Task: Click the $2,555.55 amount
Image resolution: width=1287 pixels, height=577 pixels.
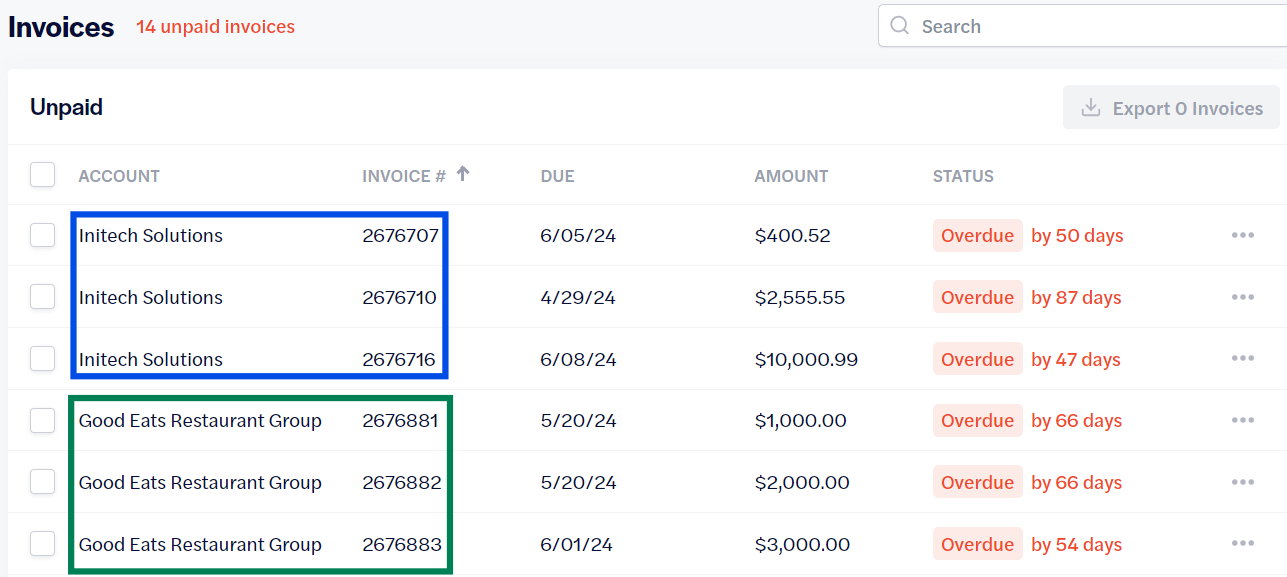Action: pyautogui.click(x=800, y=298)
